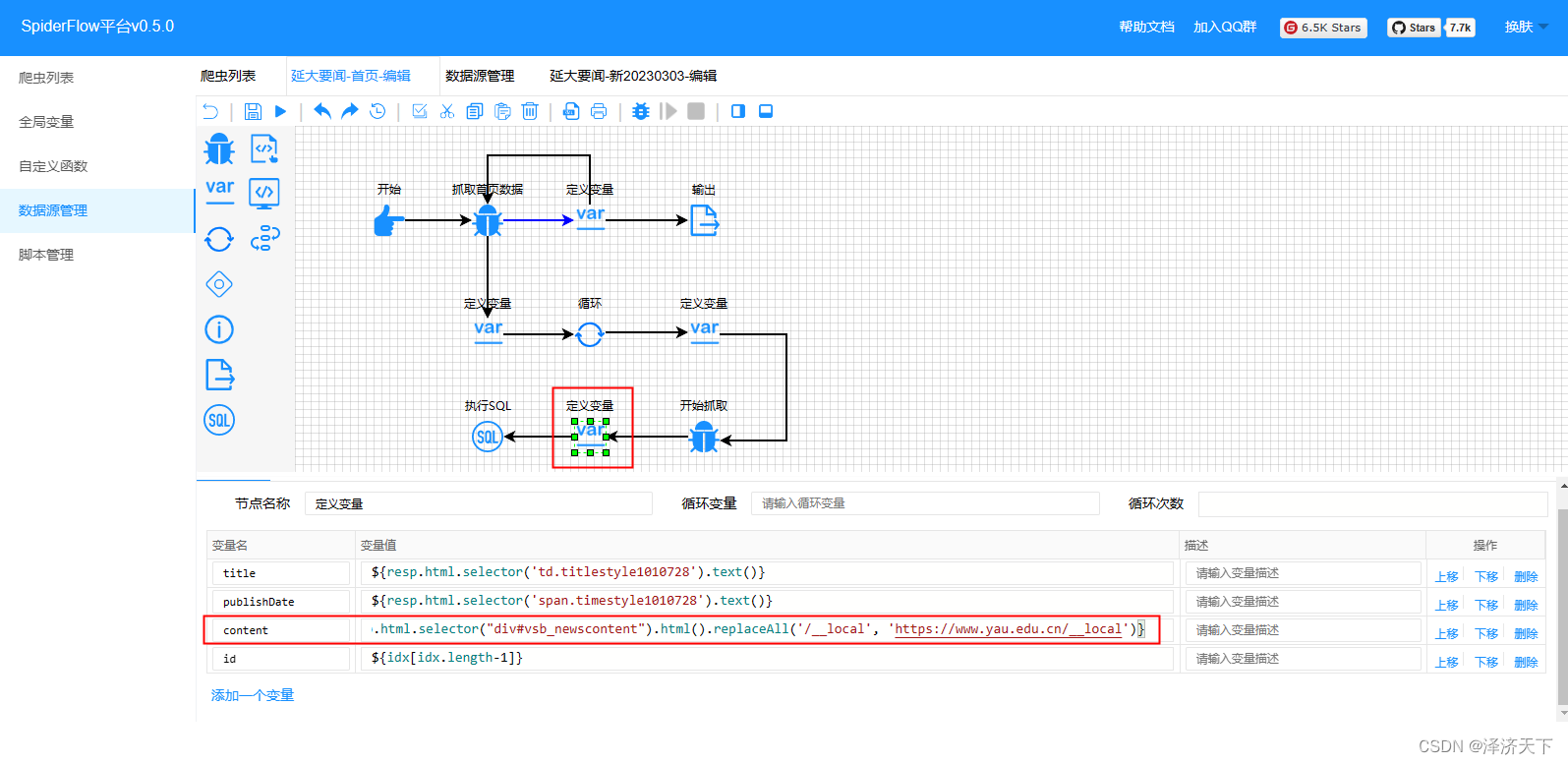
Task: Open the history versions clock icon
Action: pos(377,111)
